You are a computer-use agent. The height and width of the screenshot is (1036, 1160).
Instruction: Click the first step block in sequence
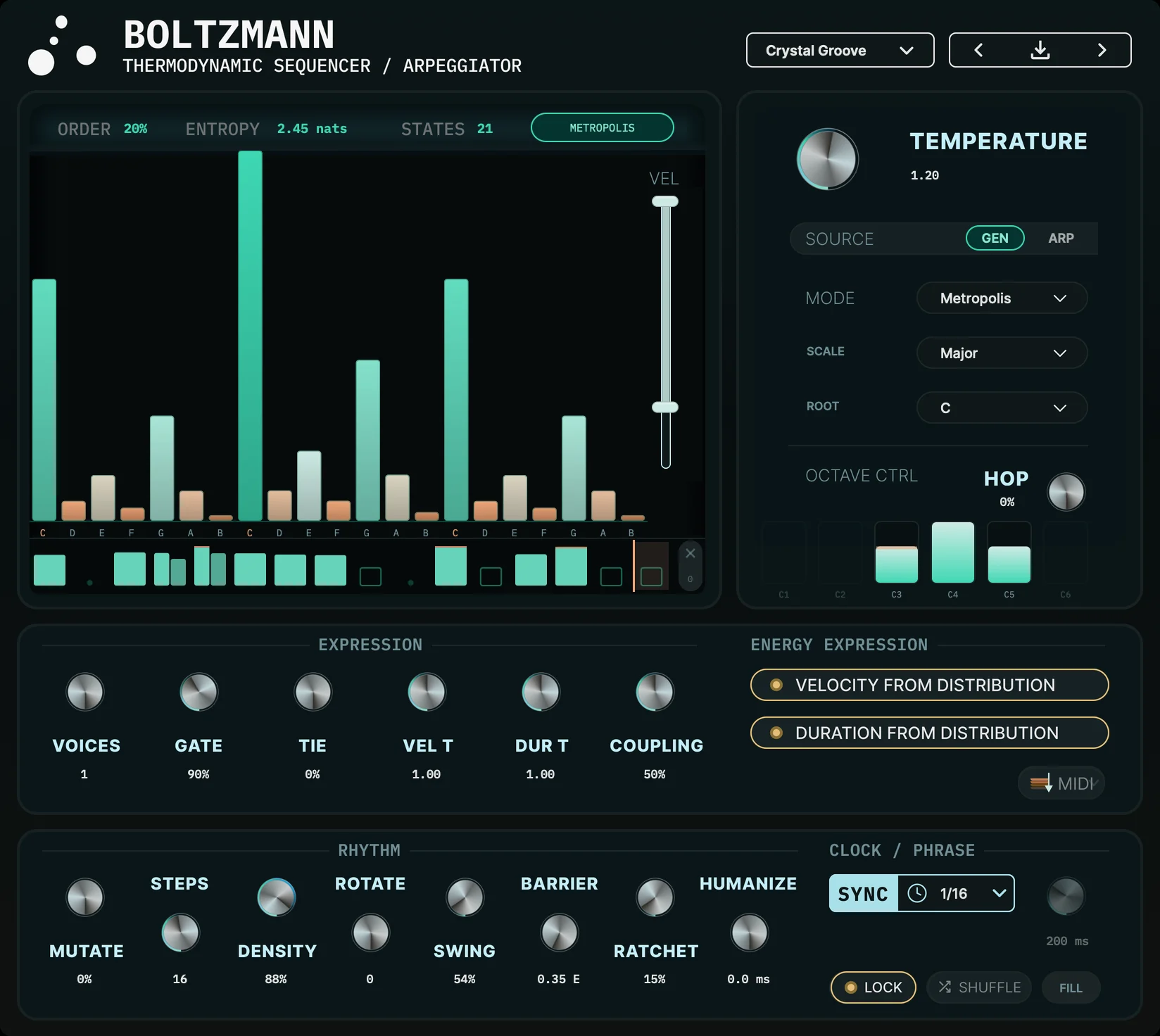49,569
